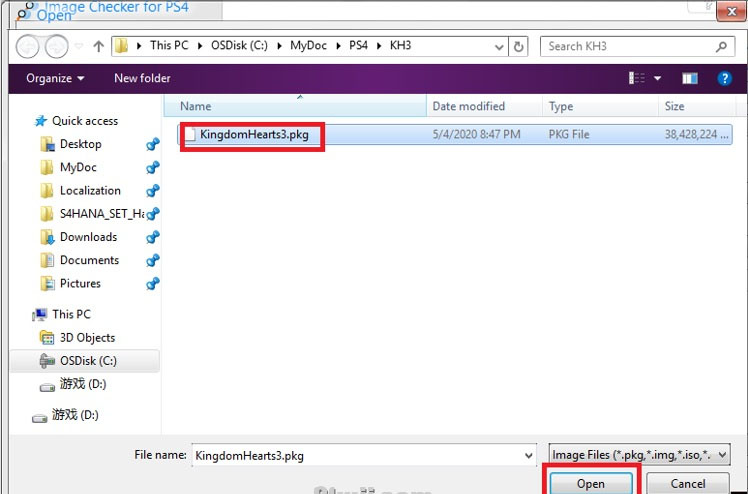Viewport: 748px width, 494px height.
Task: Expand the chevron after MyDoc breadcrumb
Action: [338, 46]
